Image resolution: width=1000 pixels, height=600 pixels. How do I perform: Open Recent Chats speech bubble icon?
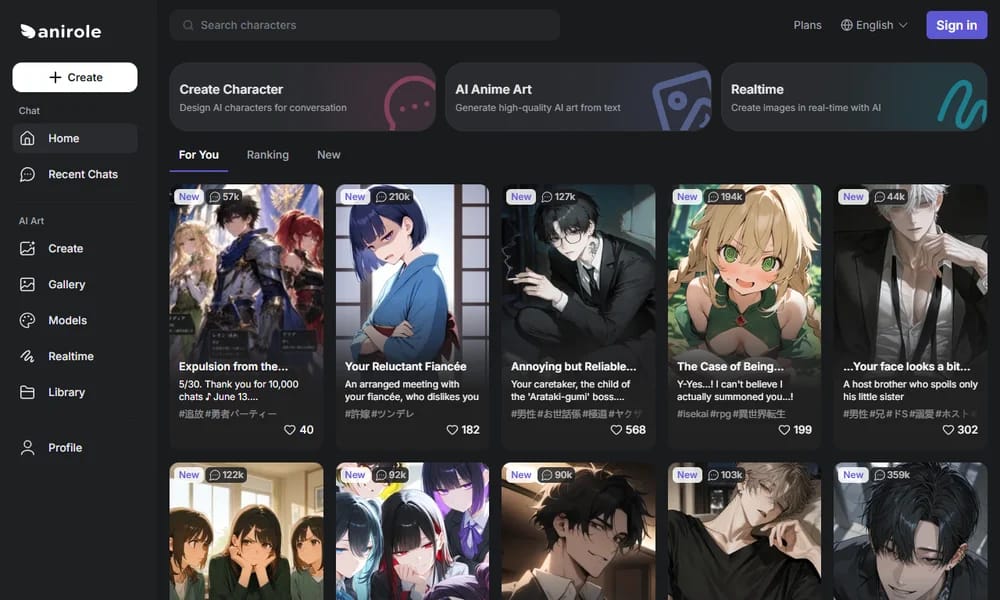pyautogui.click(x=27, y=174)
